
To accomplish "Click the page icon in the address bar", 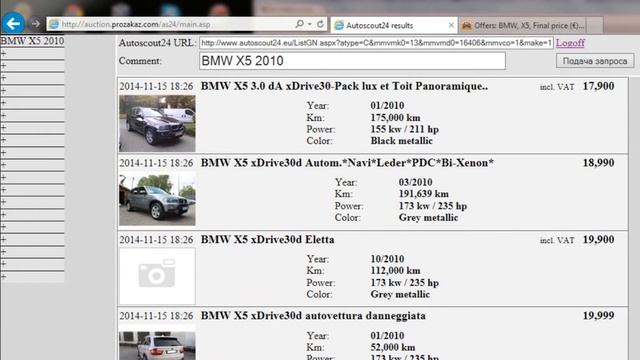I will click(x=53, y=24).
